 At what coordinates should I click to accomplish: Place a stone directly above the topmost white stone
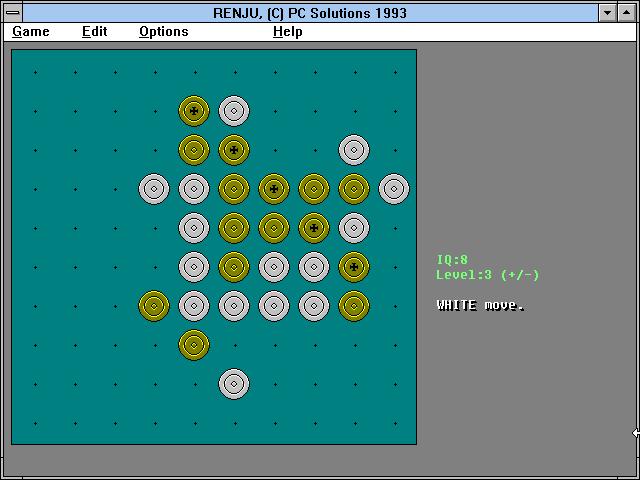tap(236, 72)
